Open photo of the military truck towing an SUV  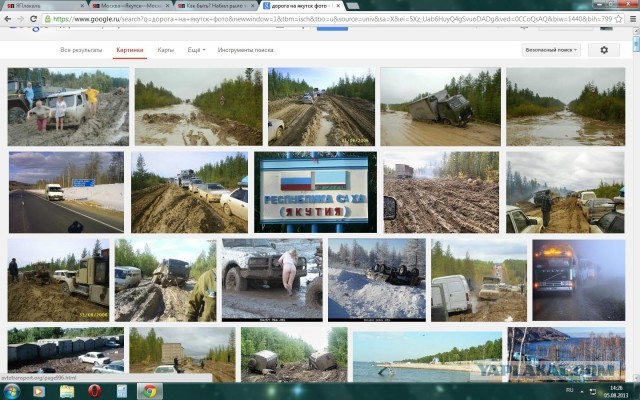pos(58,280)
